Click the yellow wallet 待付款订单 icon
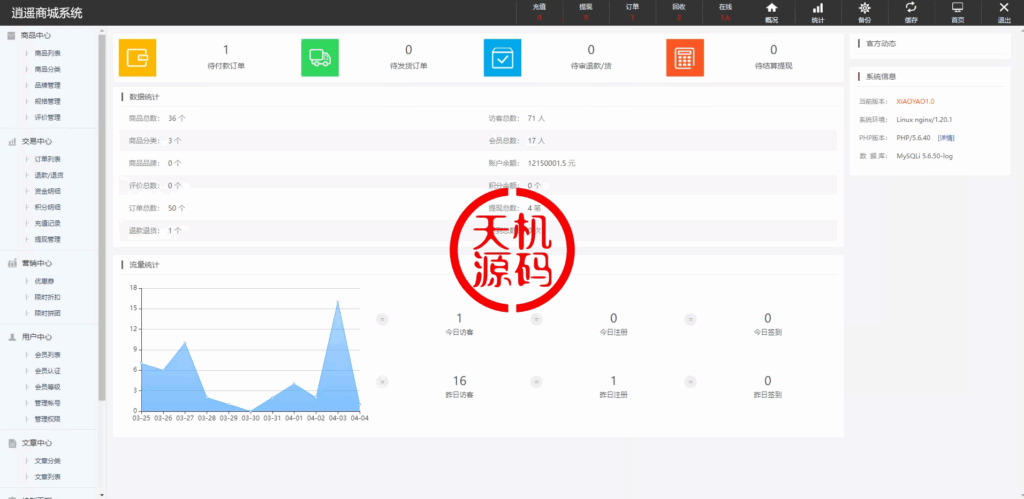1024x499 pixels. coord(137,58)
